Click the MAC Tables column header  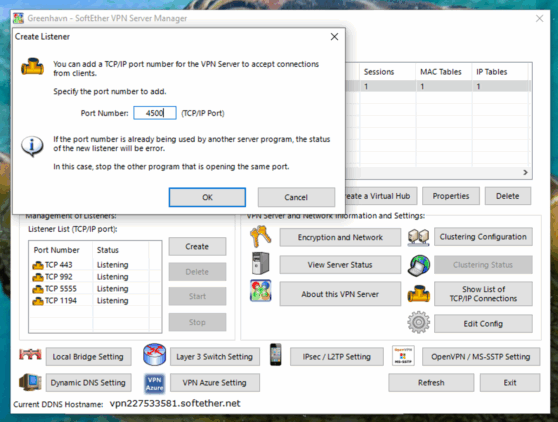coord(444,72)
